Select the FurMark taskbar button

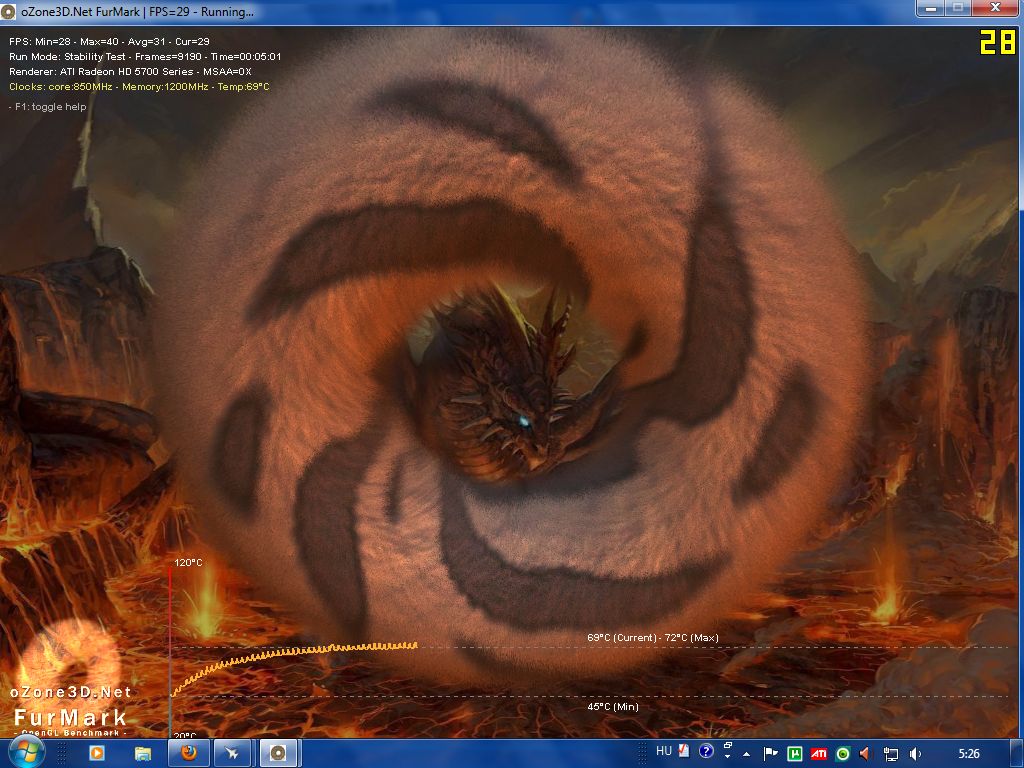(x=278, y=754)
